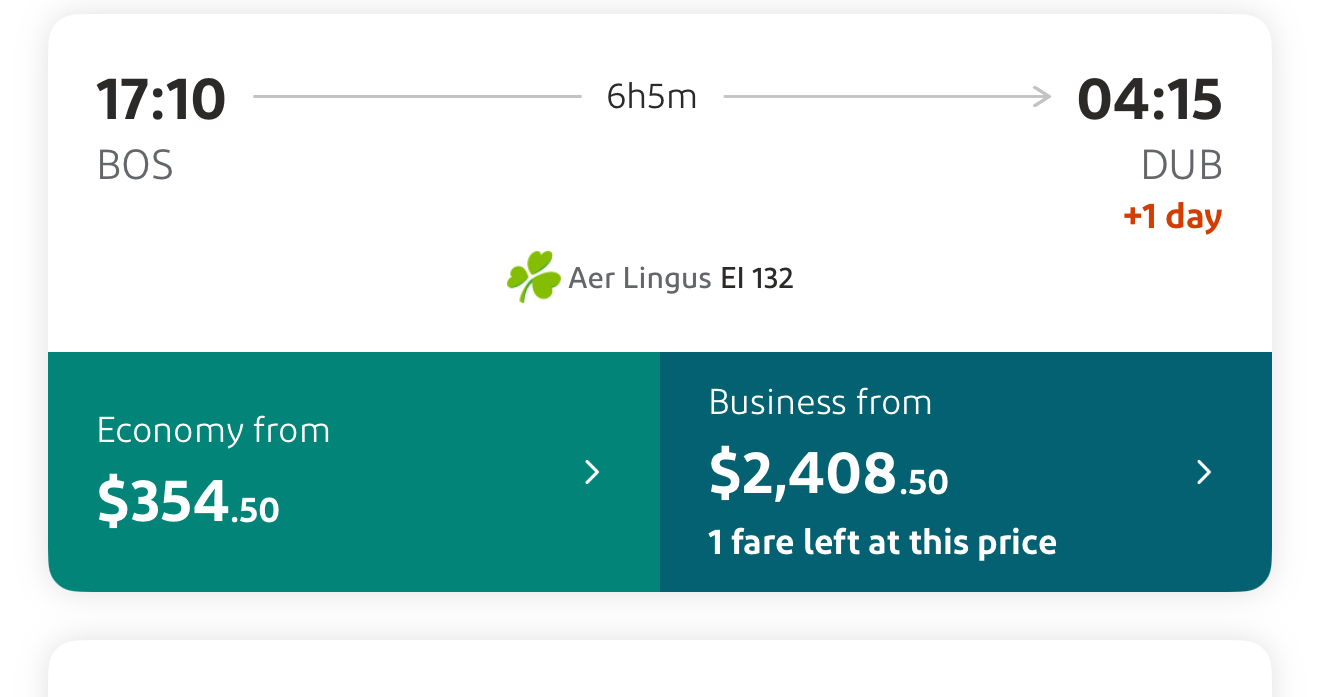Image resolution: width=1320 pixels, height=697 pixels.
Task: Click the arrowhead pointing to the arrival time
Action: (x=1042, y=97)
